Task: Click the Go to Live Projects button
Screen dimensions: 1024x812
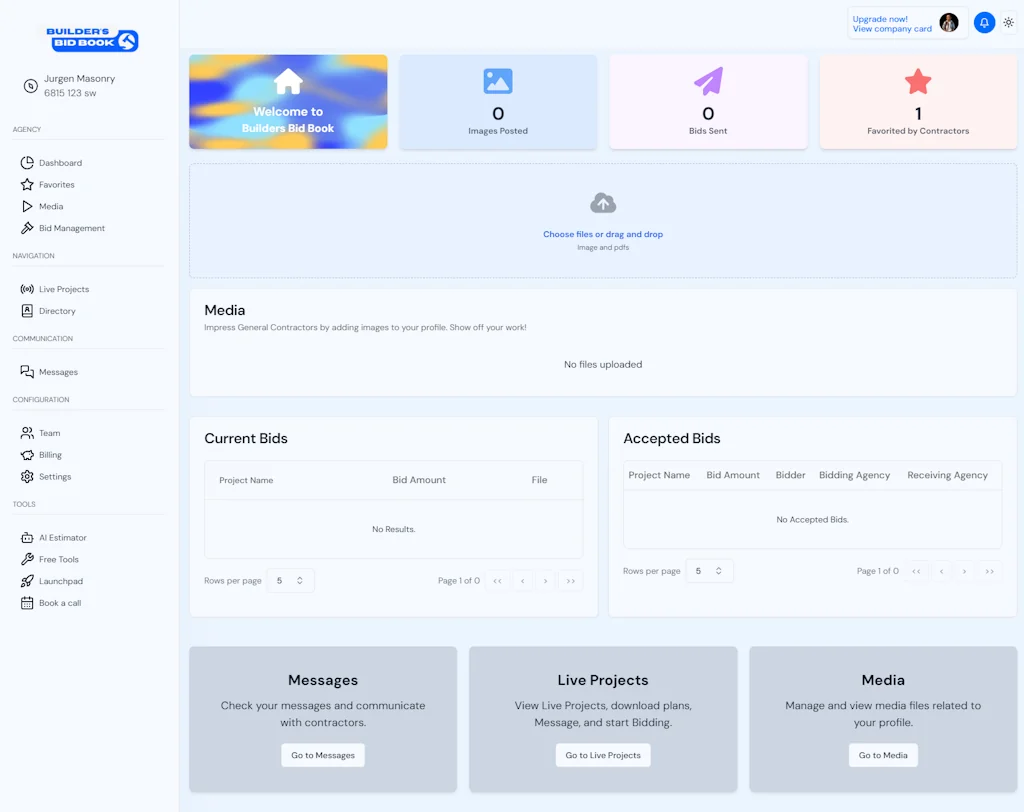Action: click(x=603, y=755)
